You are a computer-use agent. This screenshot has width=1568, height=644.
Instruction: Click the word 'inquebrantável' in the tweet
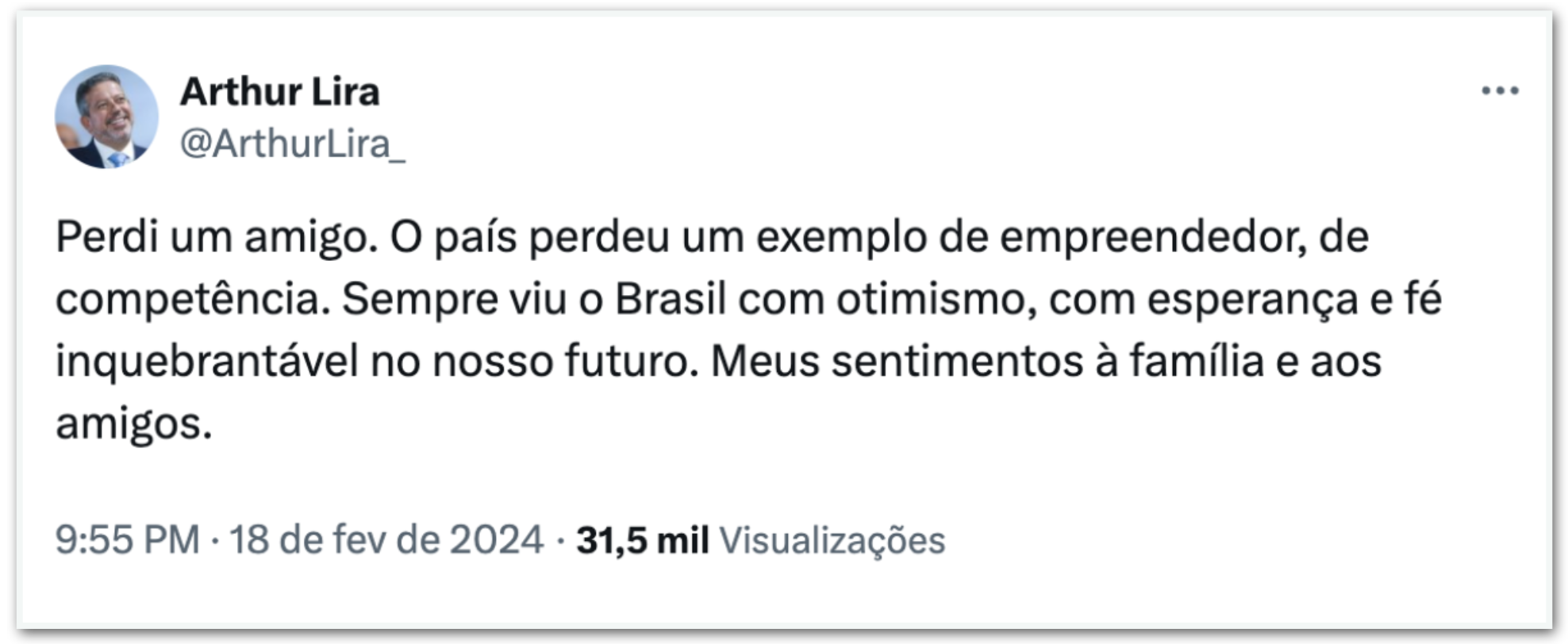pos(207,361)
